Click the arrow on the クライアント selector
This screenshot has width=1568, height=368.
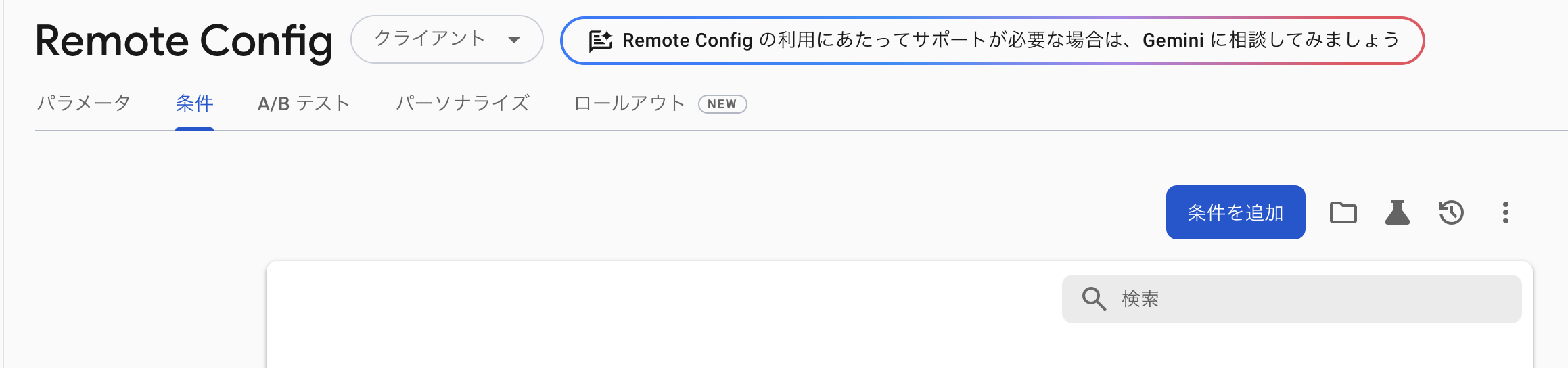[514, 40]
